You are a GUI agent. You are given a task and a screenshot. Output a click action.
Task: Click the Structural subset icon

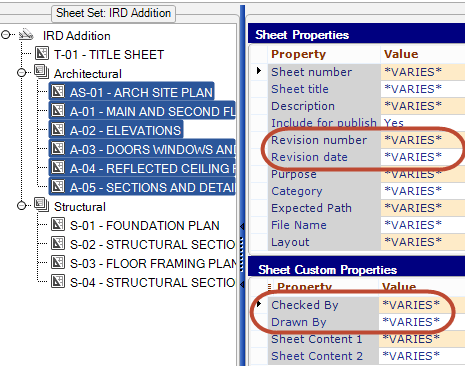point(41,205)
